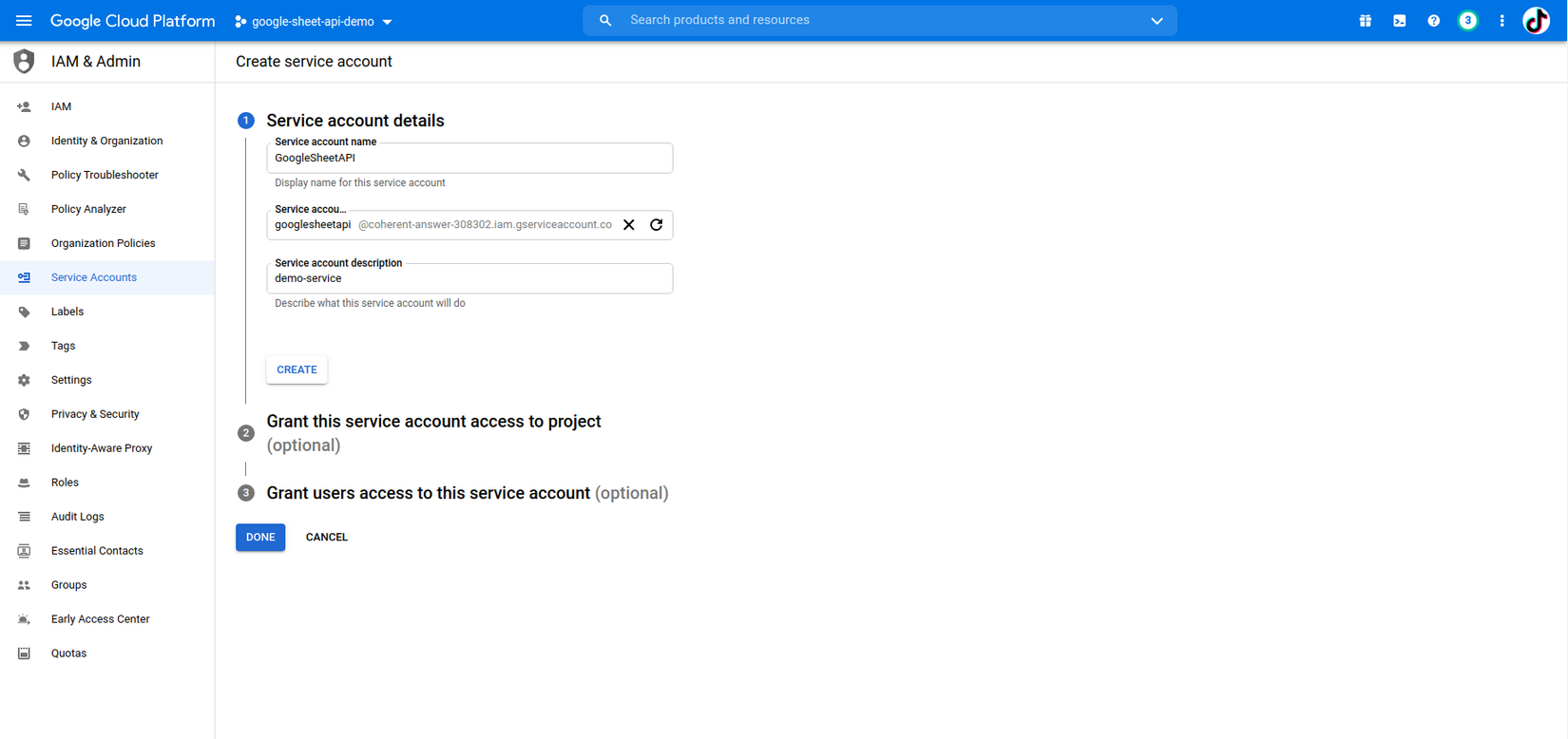
Task: Open the gift free trial icon
Action: click(1365, 21)
